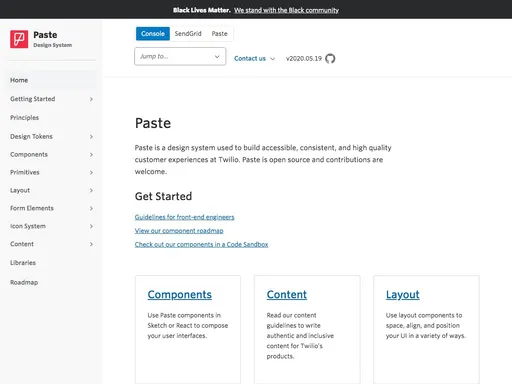Screen dimensions: 512x384
Task: Click the Paste logo icon
Action: click(x=19, y=39)
